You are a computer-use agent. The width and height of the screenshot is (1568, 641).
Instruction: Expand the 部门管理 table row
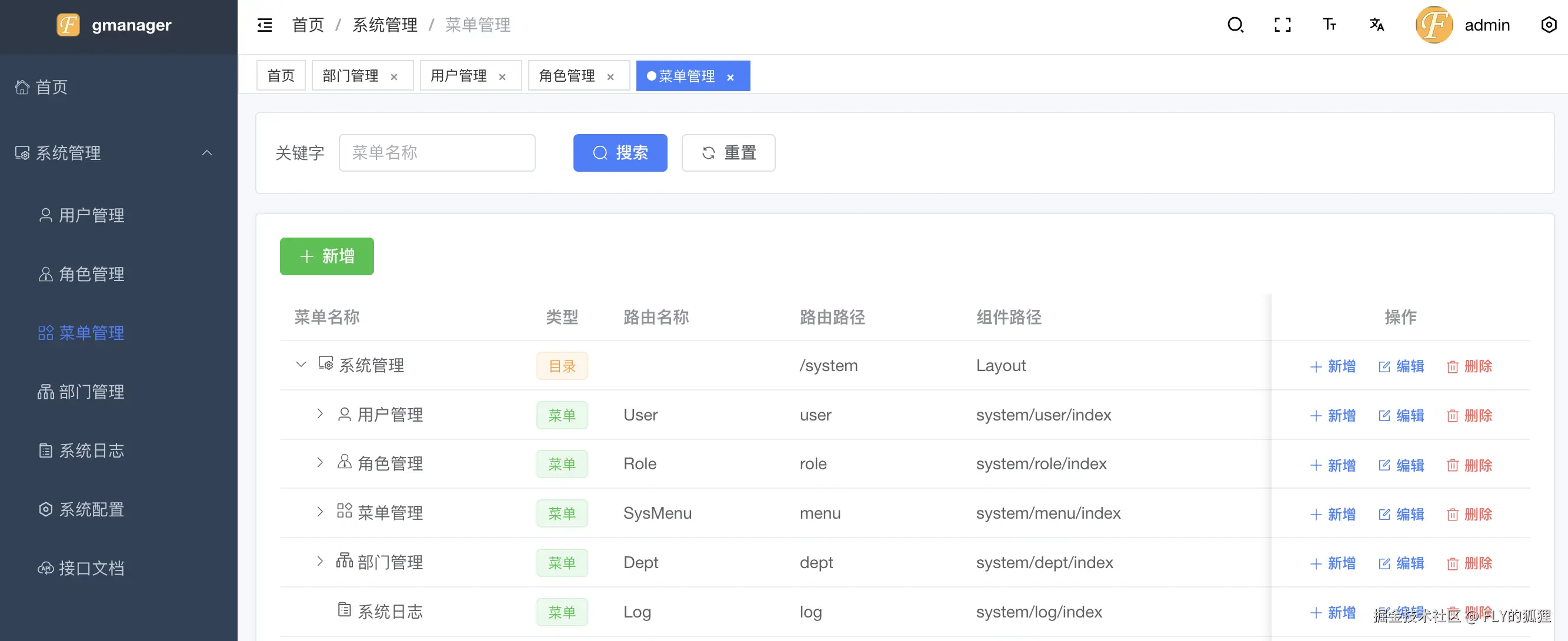pyautogui.click(x=319, y=561)
